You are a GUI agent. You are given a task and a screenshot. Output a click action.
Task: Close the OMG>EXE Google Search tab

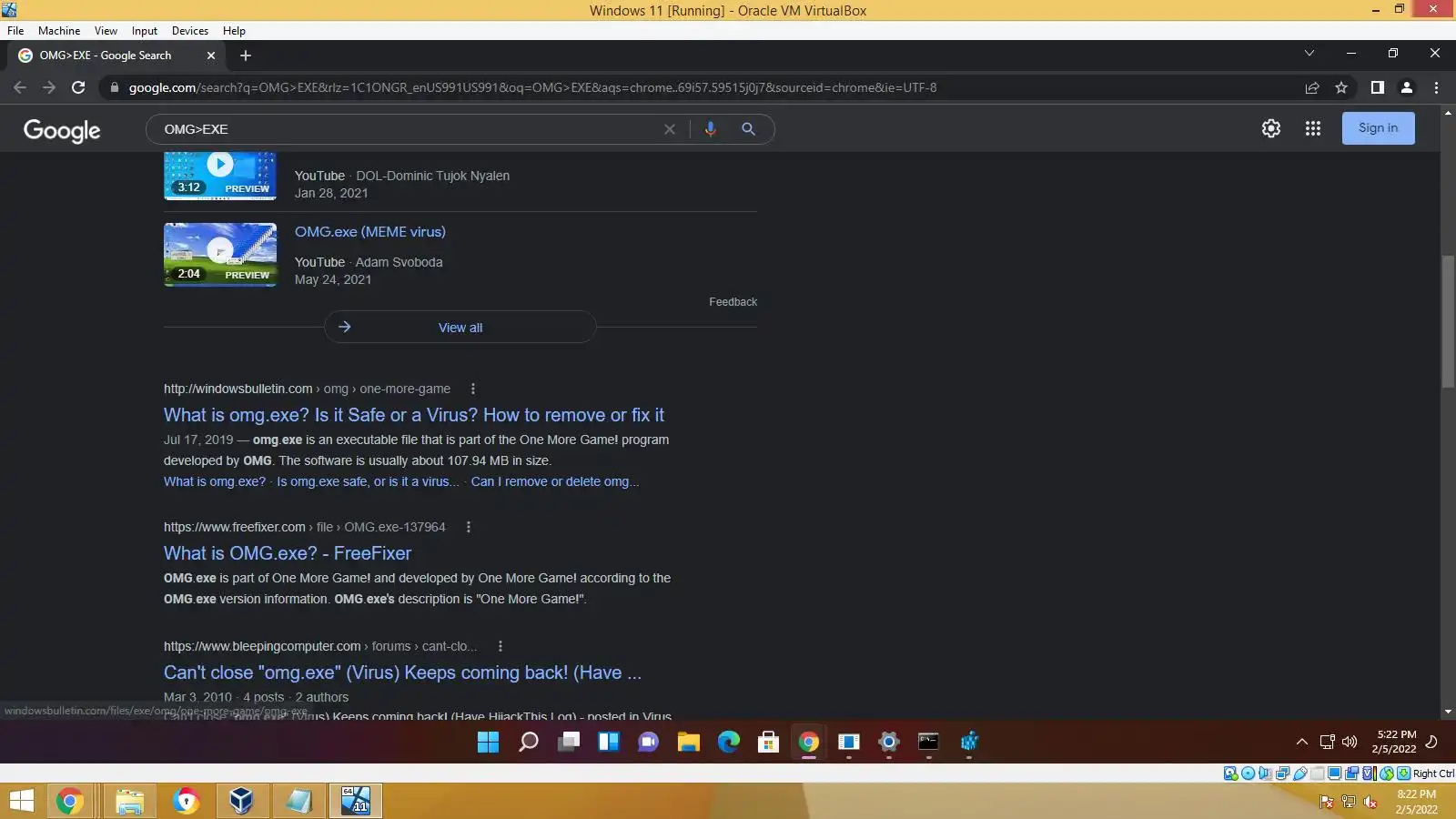[x=211, y=56]
